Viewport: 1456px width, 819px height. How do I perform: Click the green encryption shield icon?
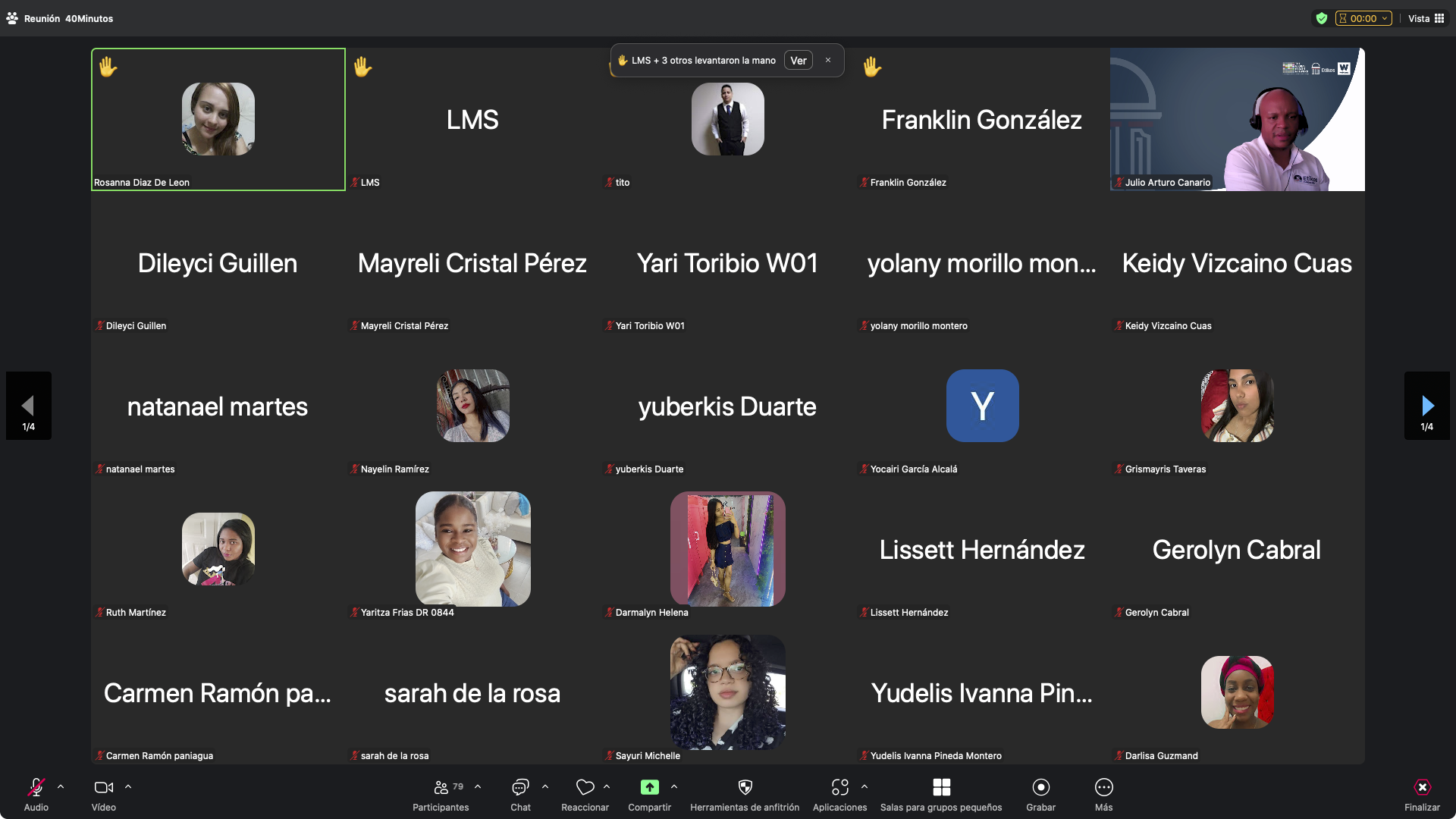[x=1322, y=18]
